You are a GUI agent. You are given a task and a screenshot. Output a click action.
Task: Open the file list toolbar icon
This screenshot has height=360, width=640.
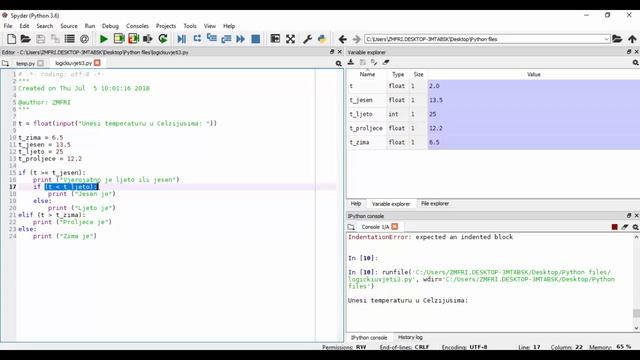pos(70,39)
